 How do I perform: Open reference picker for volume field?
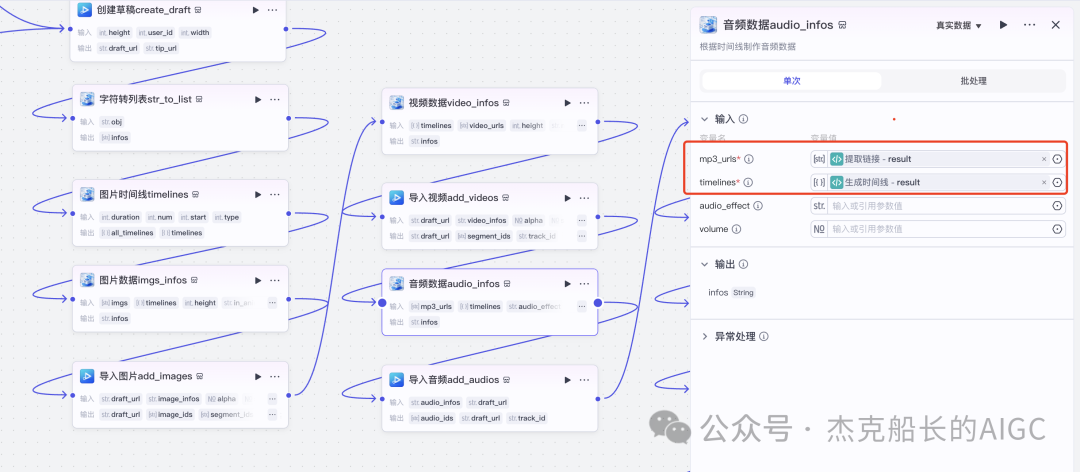(1057, 229)
